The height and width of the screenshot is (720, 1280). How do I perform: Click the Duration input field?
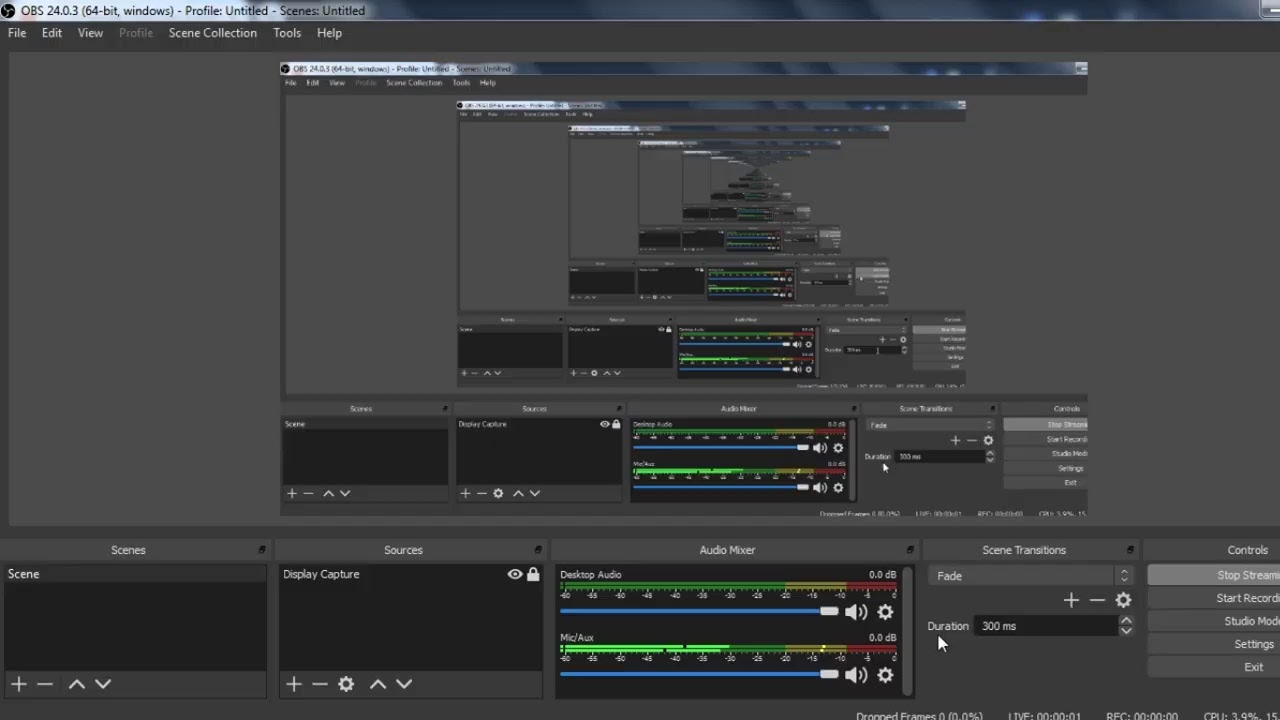click(x=1047, y=626)
